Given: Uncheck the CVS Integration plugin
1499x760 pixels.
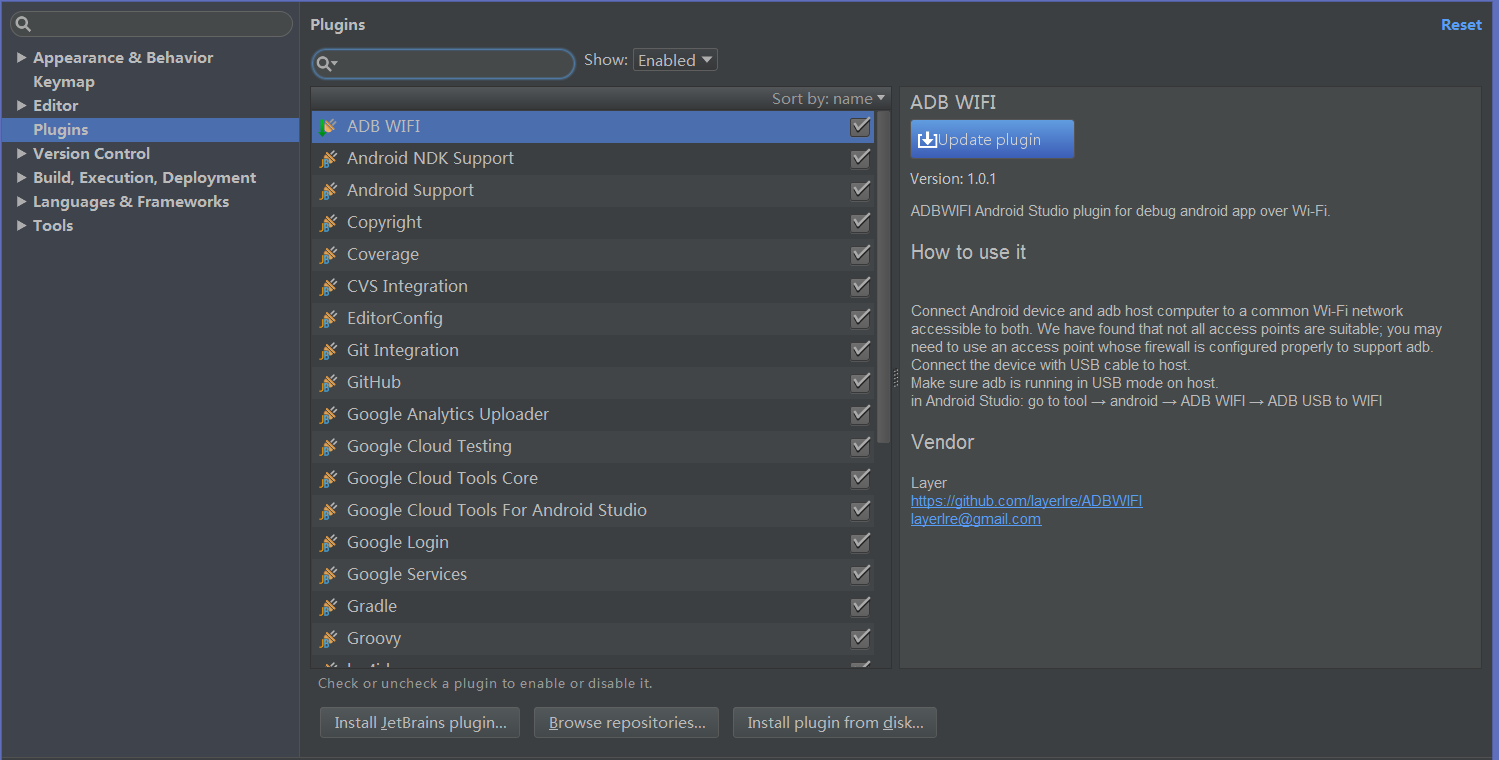Looking at the screenshot, I should point(860,286).
